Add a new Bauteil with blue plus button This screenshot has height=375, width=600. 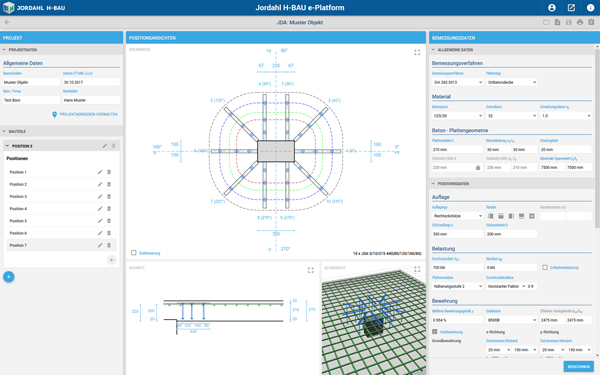tap(9, 277)
